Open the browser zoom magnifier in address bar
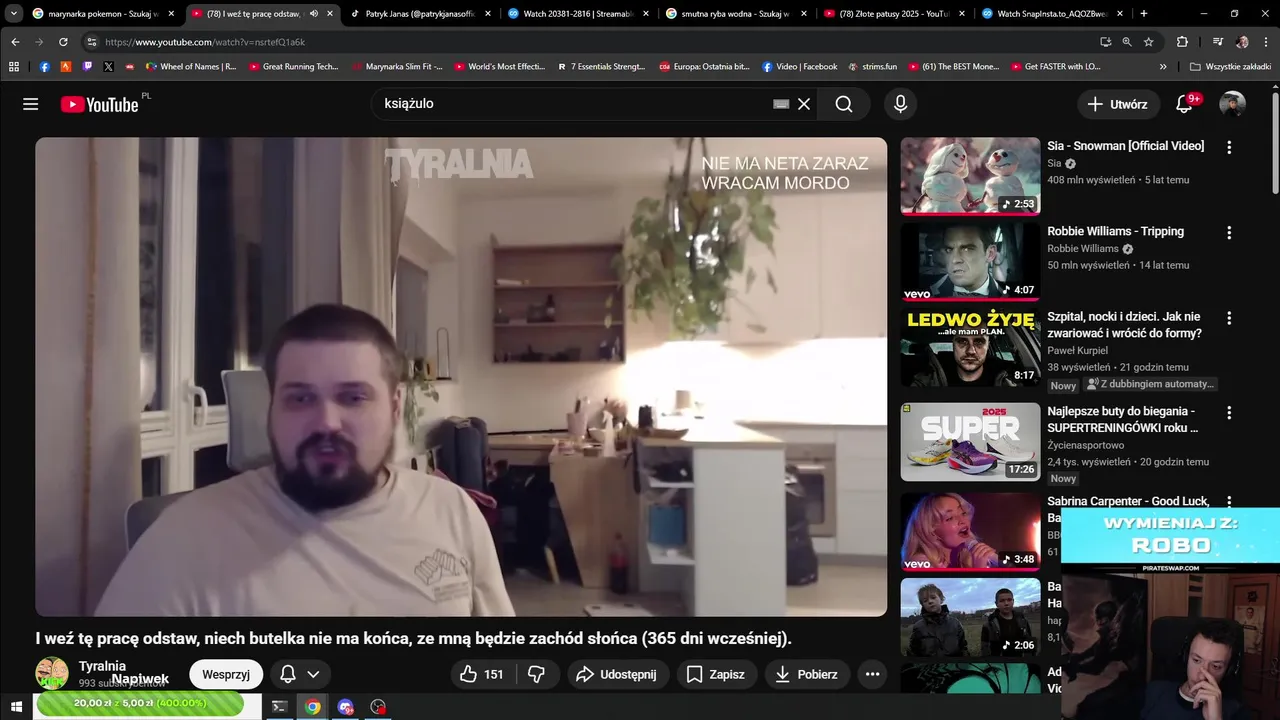 1127,42
